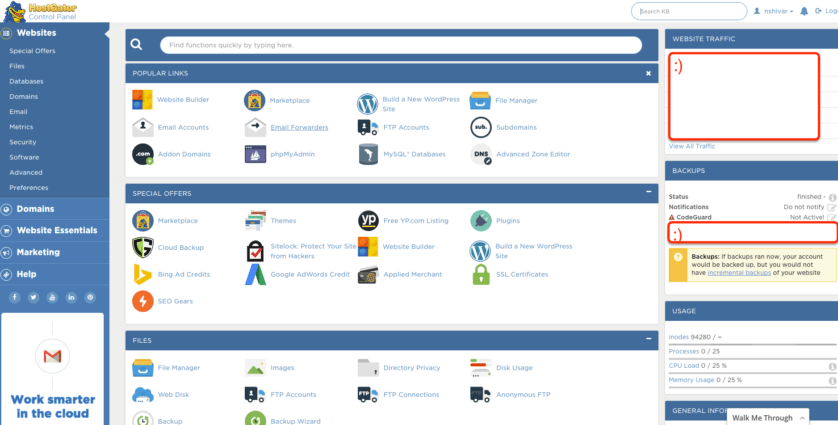Image resolution: width=838 pixels, height=425 pixels.
Task: Select Databases in the sidebar
Action: click(26, 81)
